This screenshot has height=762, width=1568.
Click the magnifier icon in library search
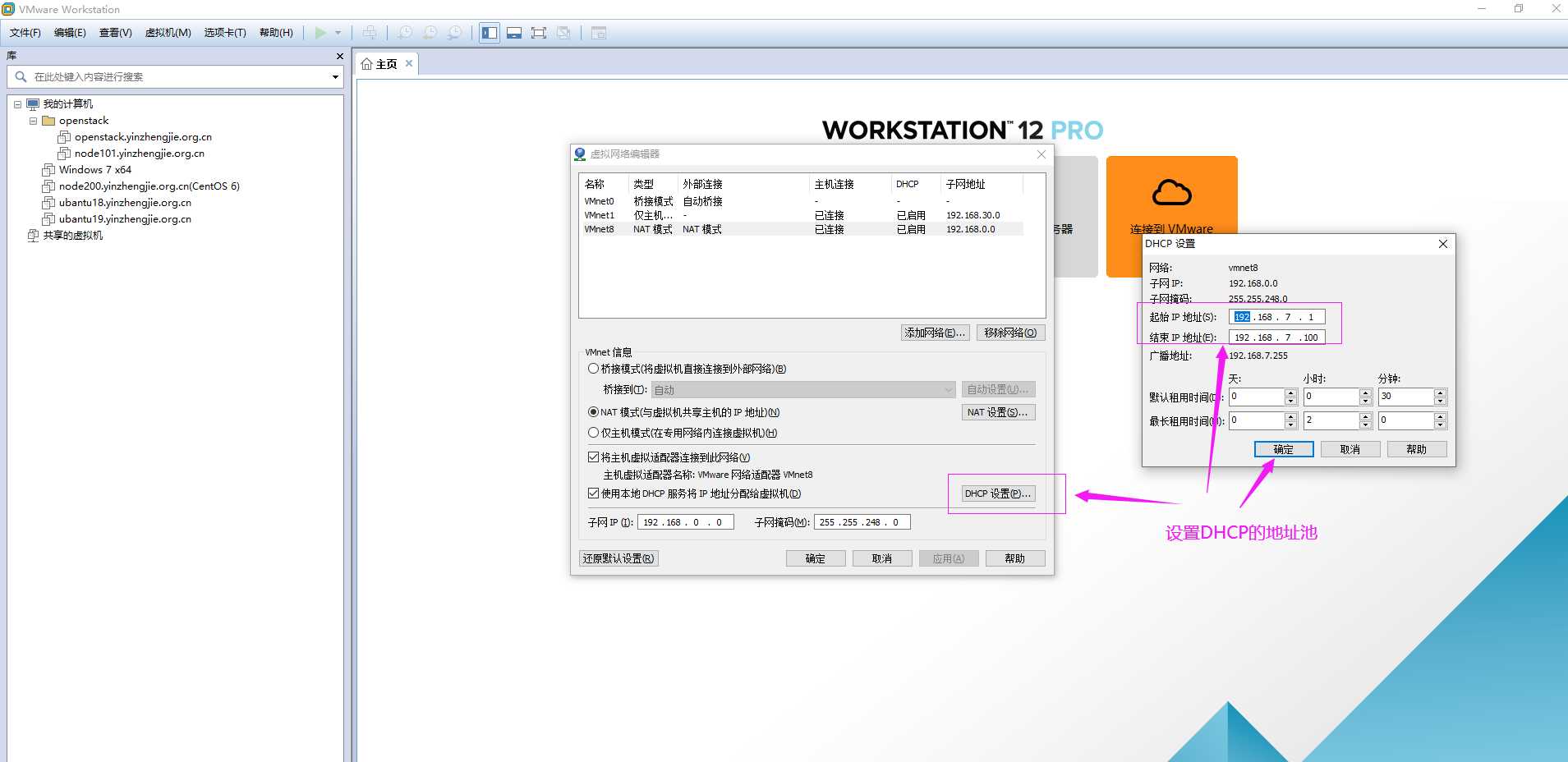[x=21, y=76]
